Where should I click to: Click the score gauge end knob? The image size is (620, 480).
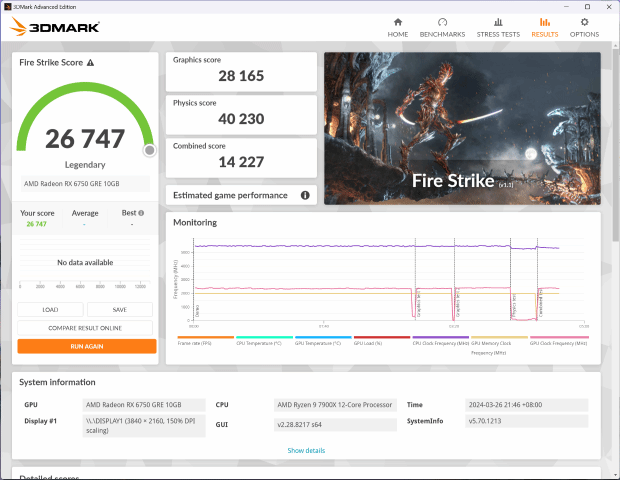point(149,150)
